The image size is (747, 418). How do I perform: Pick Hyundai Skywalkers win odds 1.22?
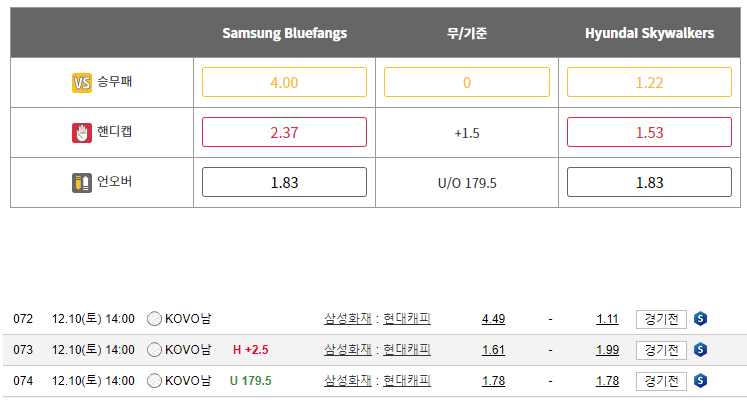tap(649, 82)
